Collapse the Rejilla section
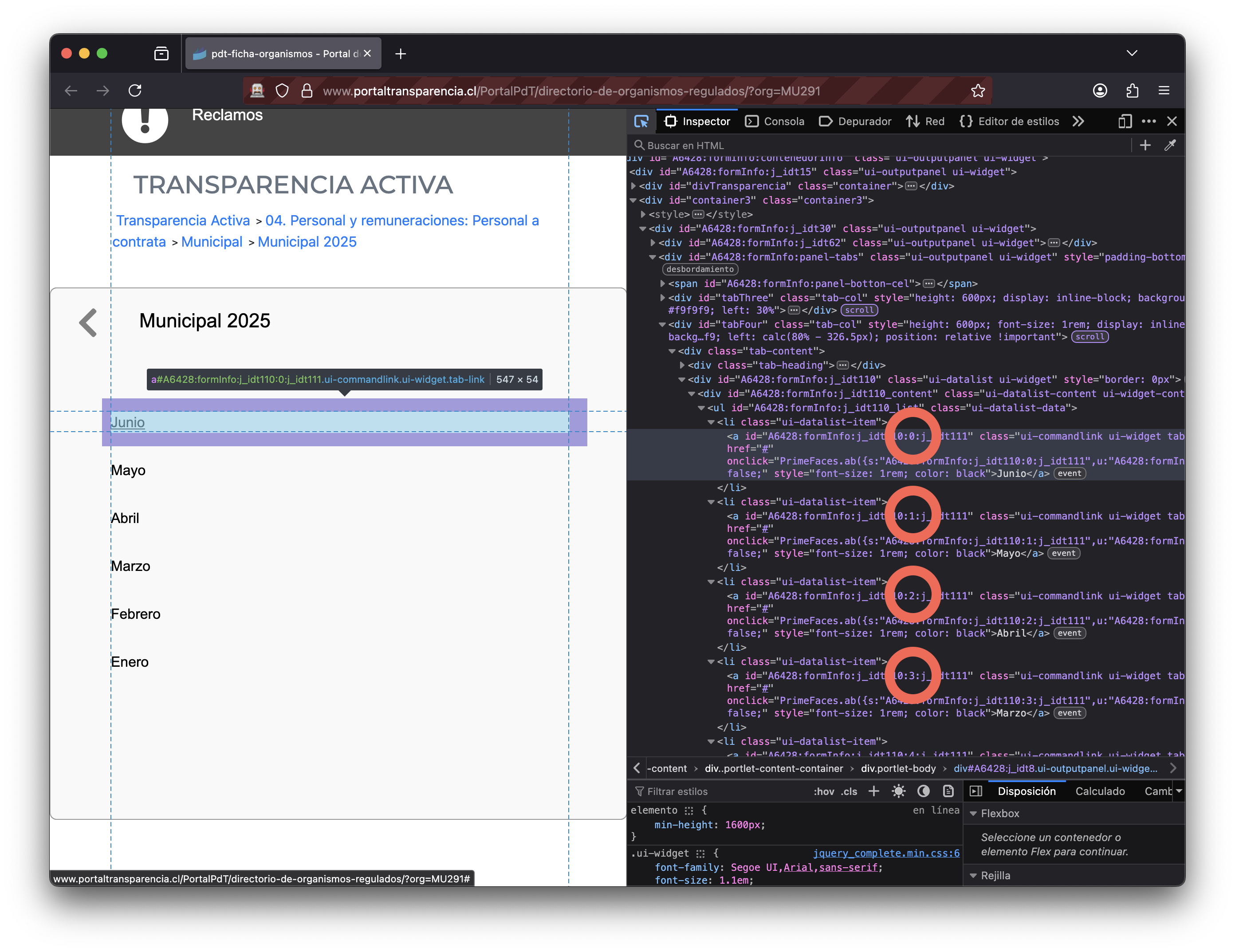This screenshot has height=952, width=1235. click(x=973, y=876)
